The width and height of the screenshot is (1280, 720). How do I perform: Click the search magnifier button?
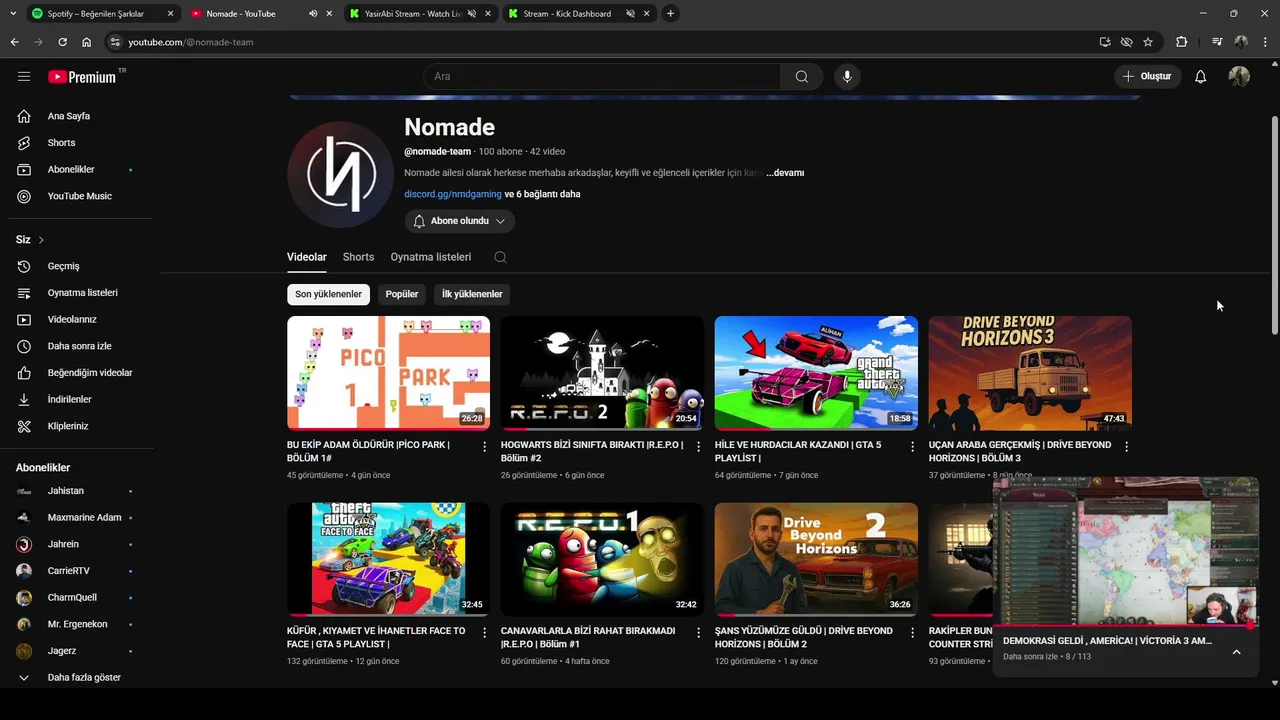[x=802, y=77]
